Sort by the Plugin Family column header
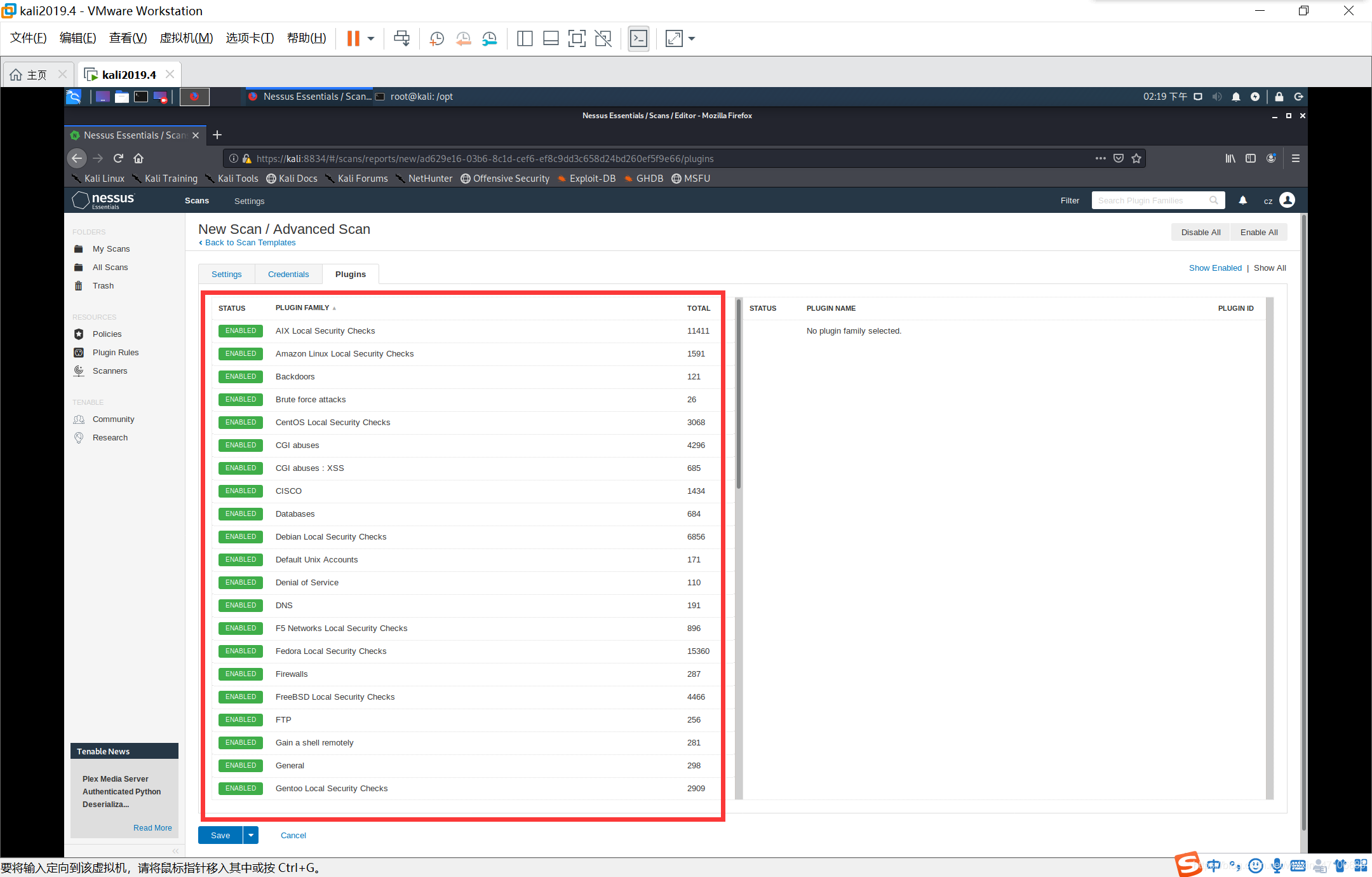Viewport: 1372px width, 877px height. (302, 308)
